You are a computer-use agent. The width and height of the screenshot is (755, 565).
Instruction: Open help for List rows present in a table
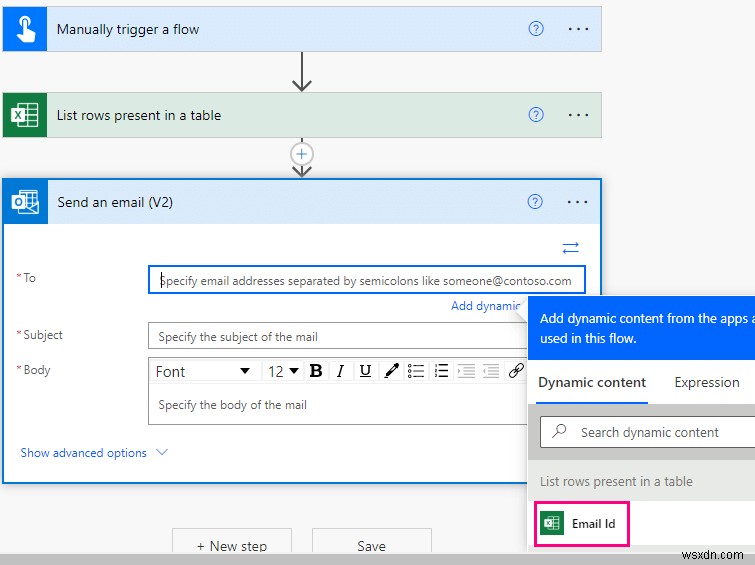(x=536, y=115)
